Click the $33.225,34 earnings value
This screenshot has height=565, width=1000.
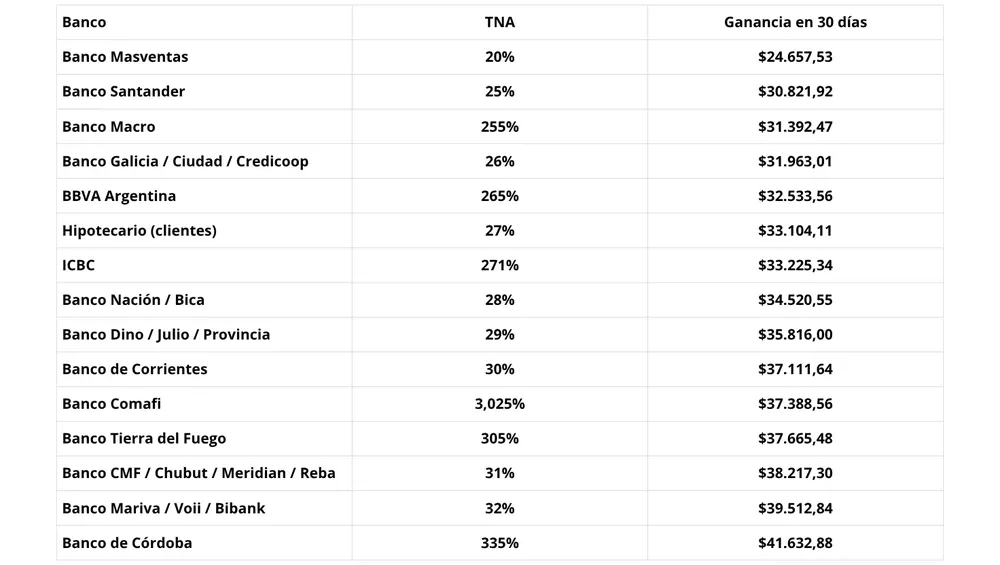pyautogui.click(x=795, y=265)
